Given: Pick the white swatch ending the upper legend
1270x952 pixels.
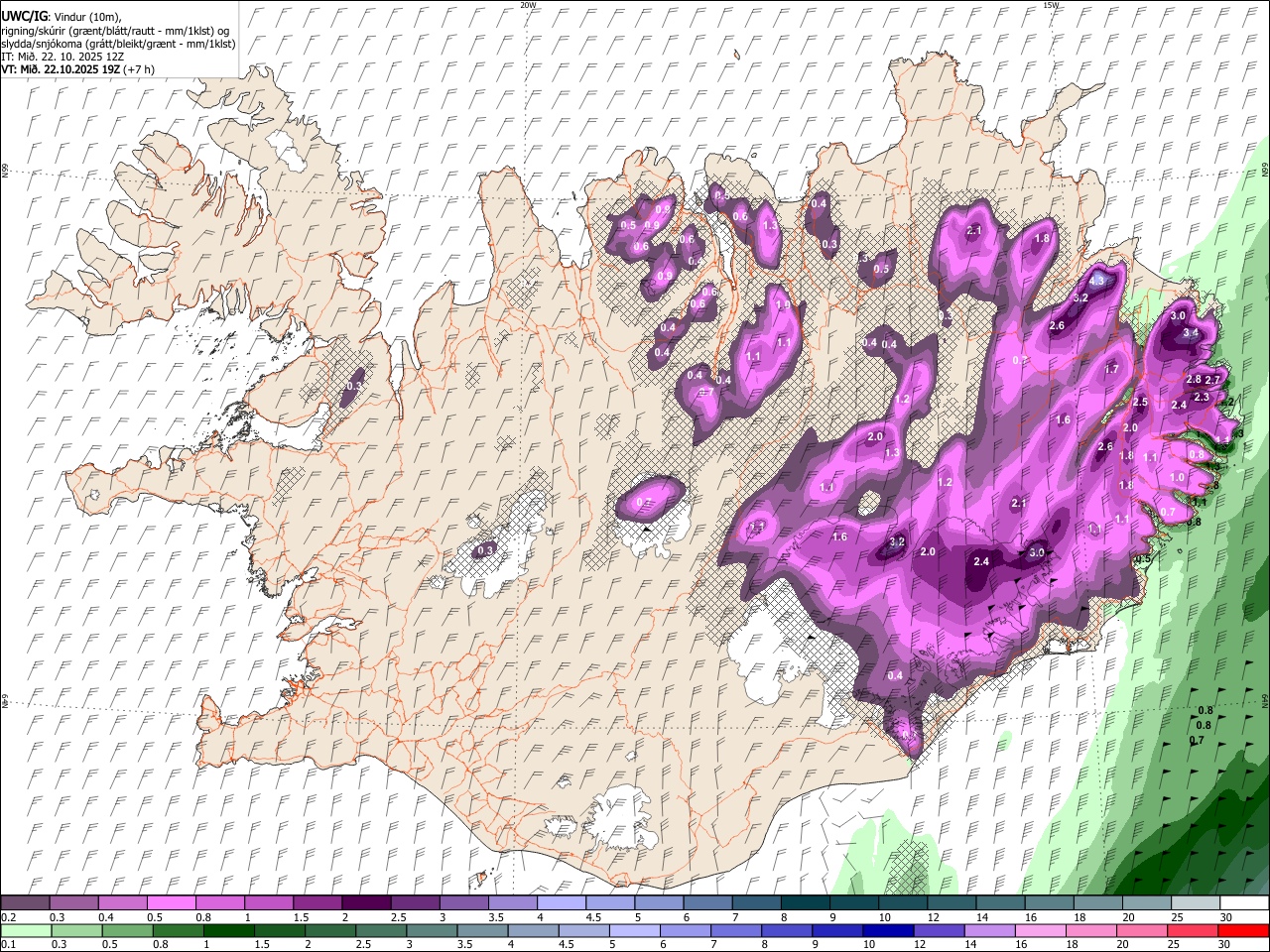Looking at the screenshot, I should 1245,903.
